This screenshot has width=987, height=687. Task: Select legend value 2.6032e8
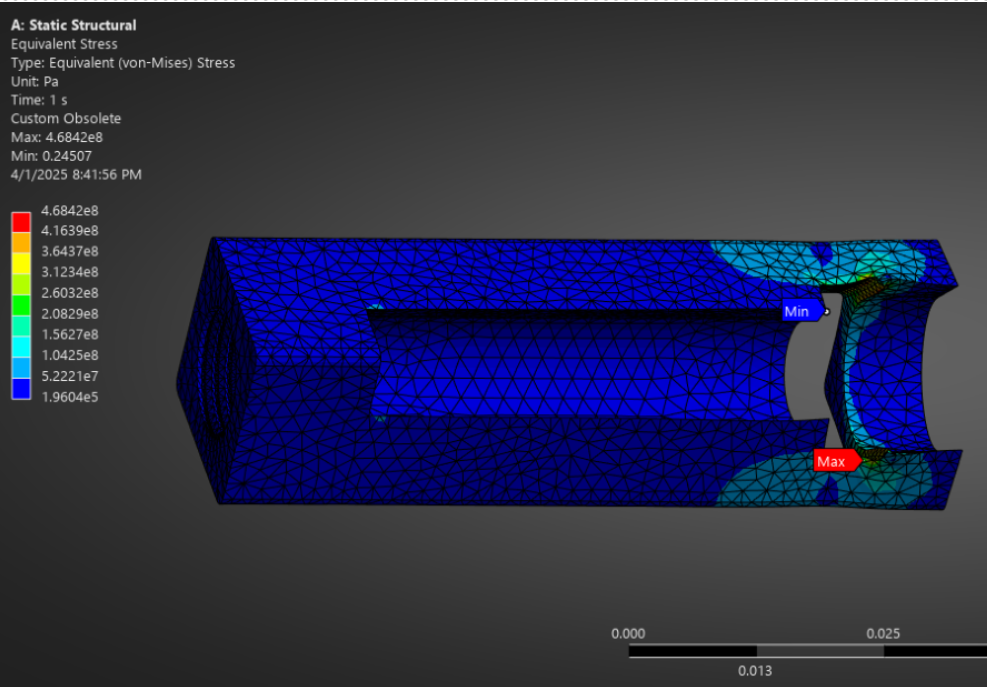70,293
